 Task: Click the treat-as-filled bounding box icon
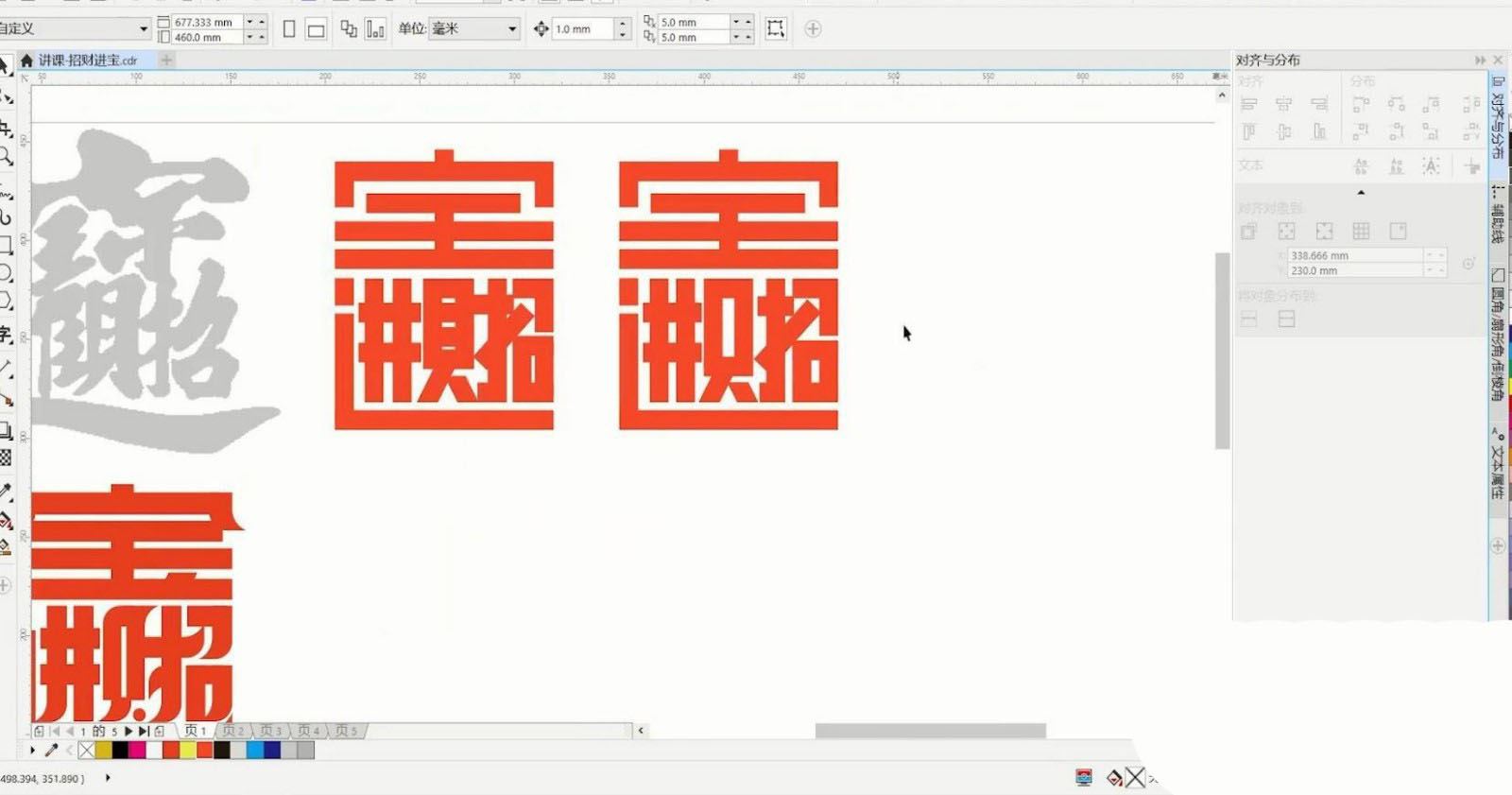[776, 28]
